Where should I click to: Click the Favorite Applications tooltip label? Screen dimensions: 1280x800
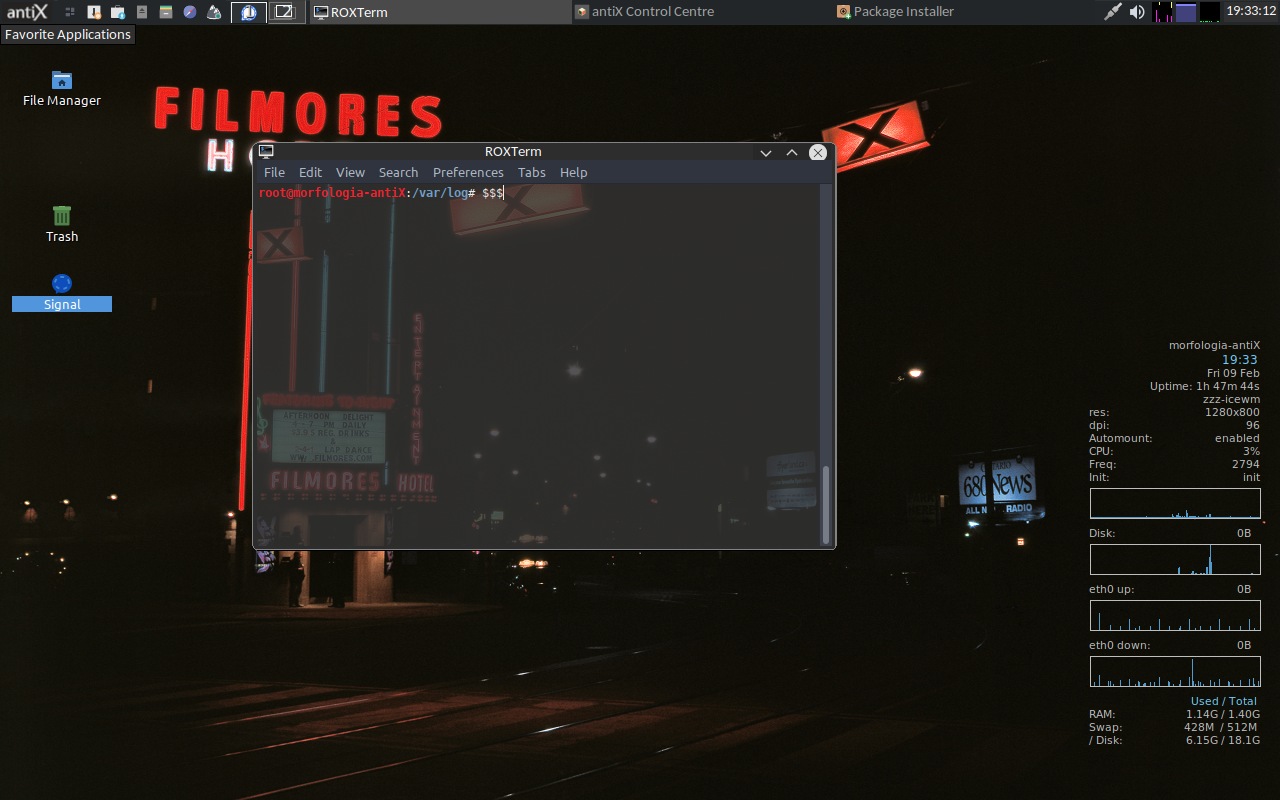[x=67, y=34]
